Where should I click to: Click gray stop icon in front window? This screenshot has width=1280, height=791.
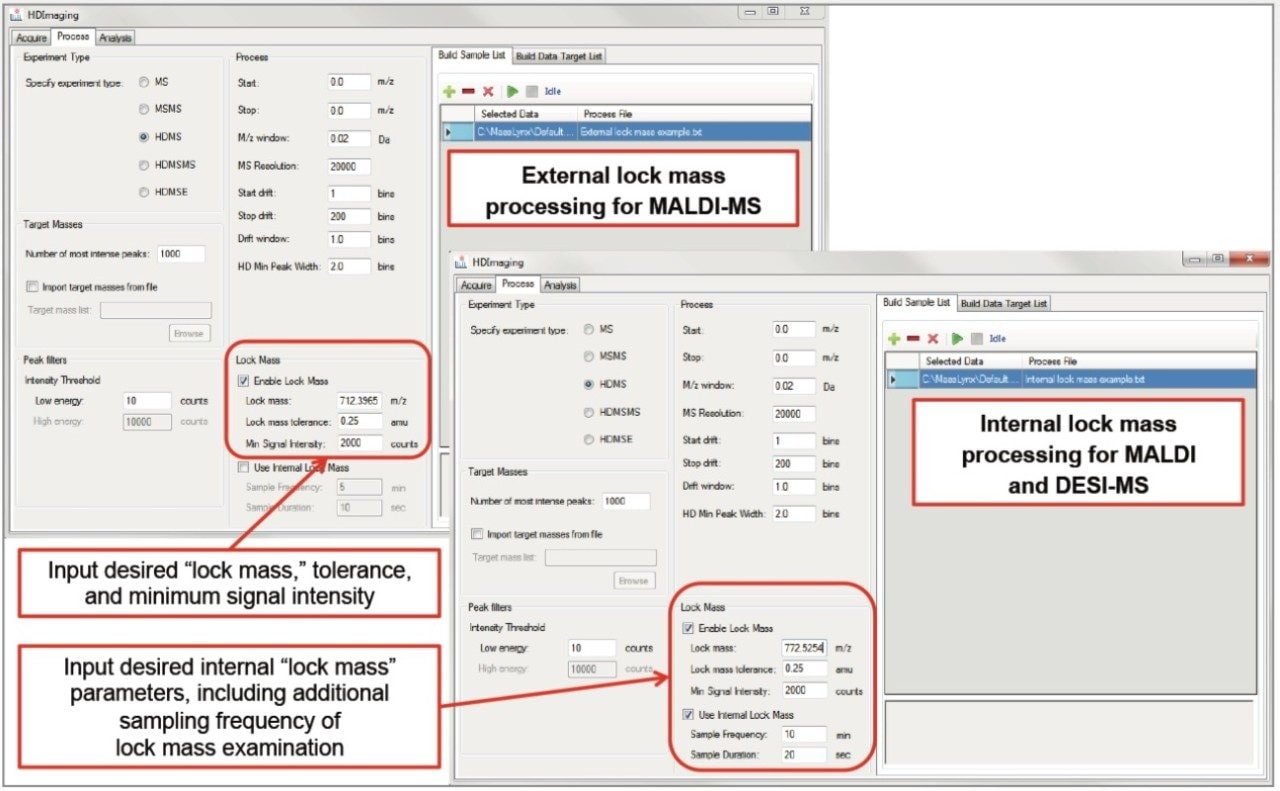[x=977, y=339]
